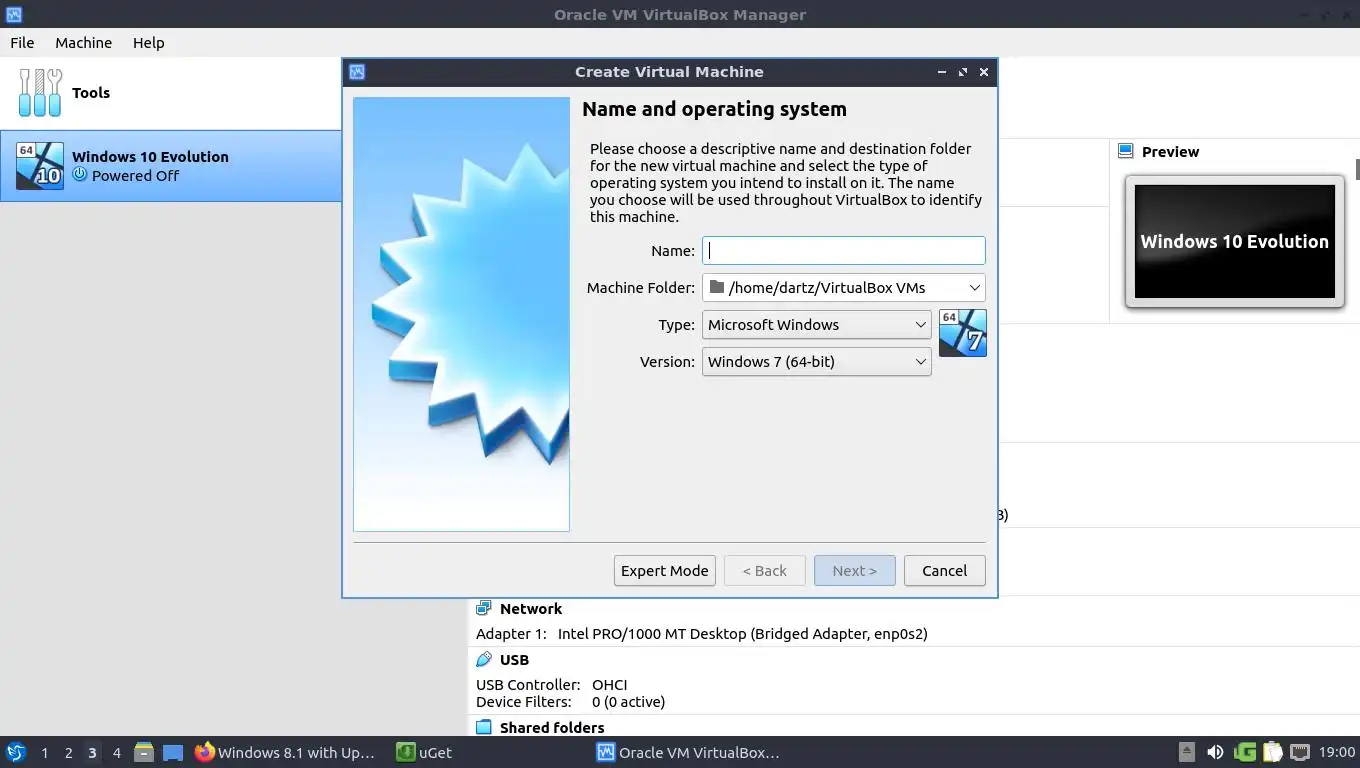Minimize the Create Virtual Machine dialog

942,72
